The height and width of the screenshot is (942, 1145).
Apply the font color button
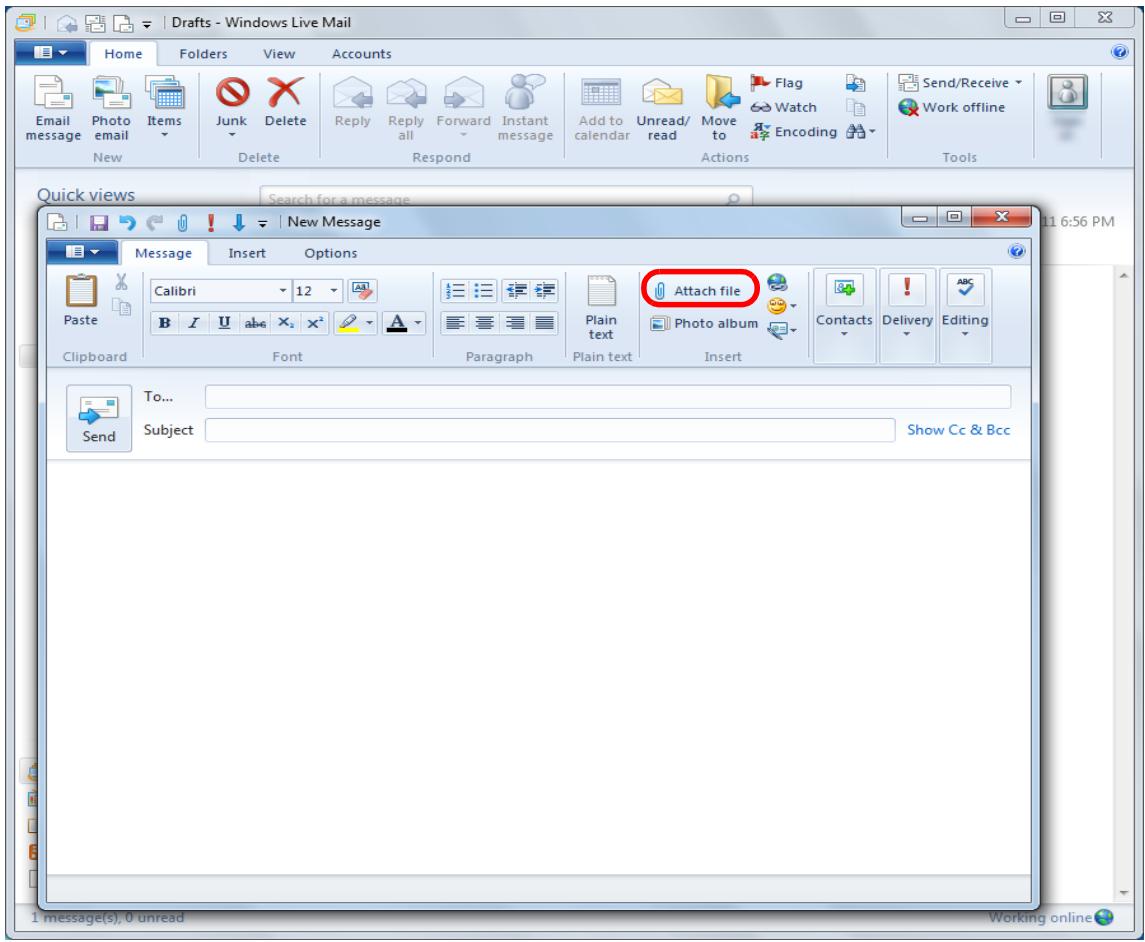coord(397,323)
